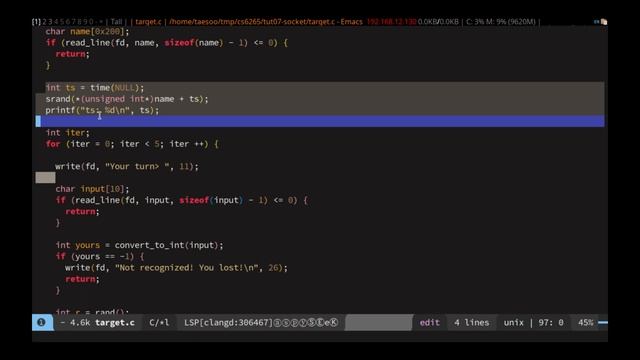Click the char input[10]; declaration

(92, 189)
